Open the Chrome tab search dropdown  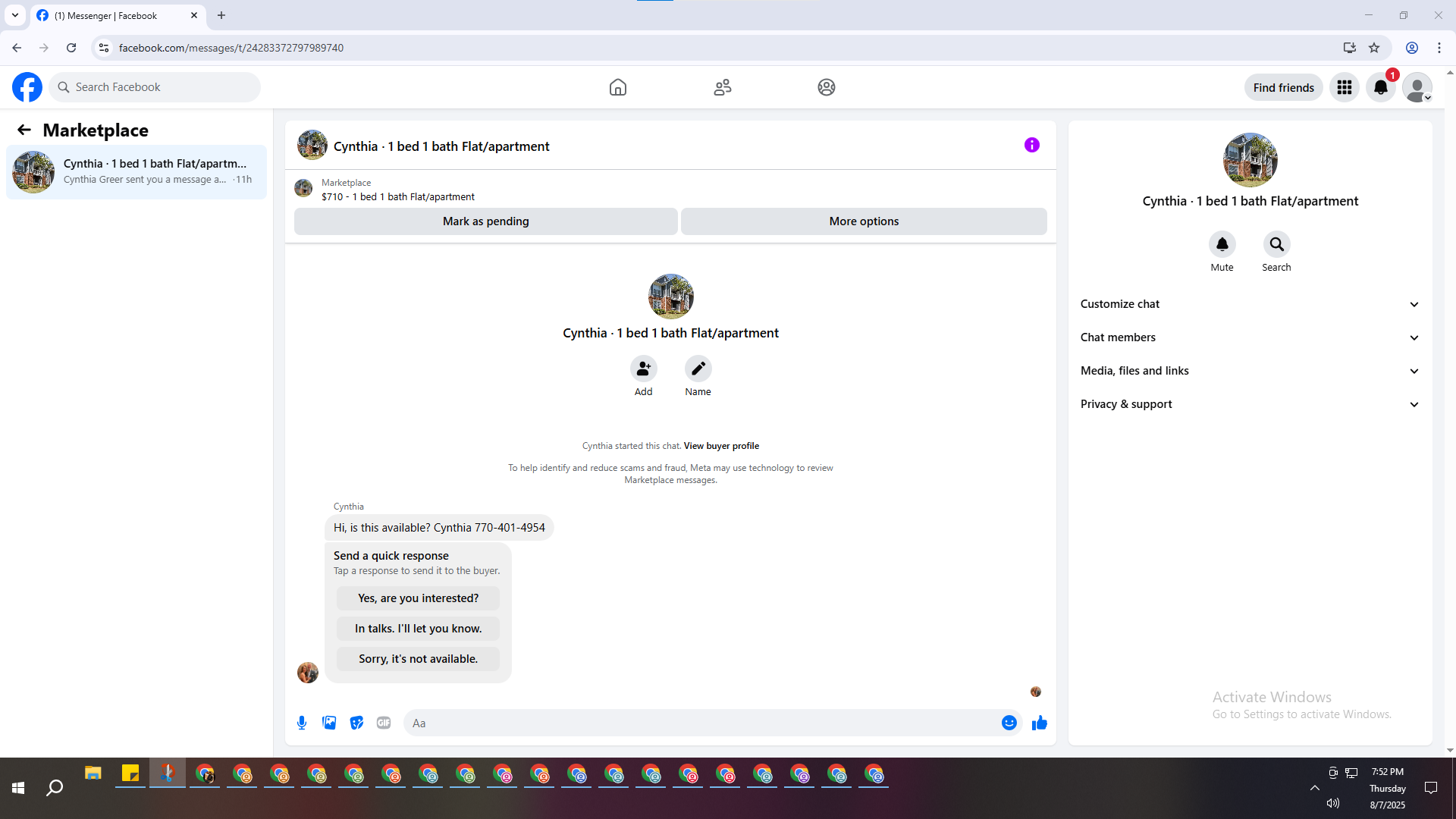click(x=15, y=15)
